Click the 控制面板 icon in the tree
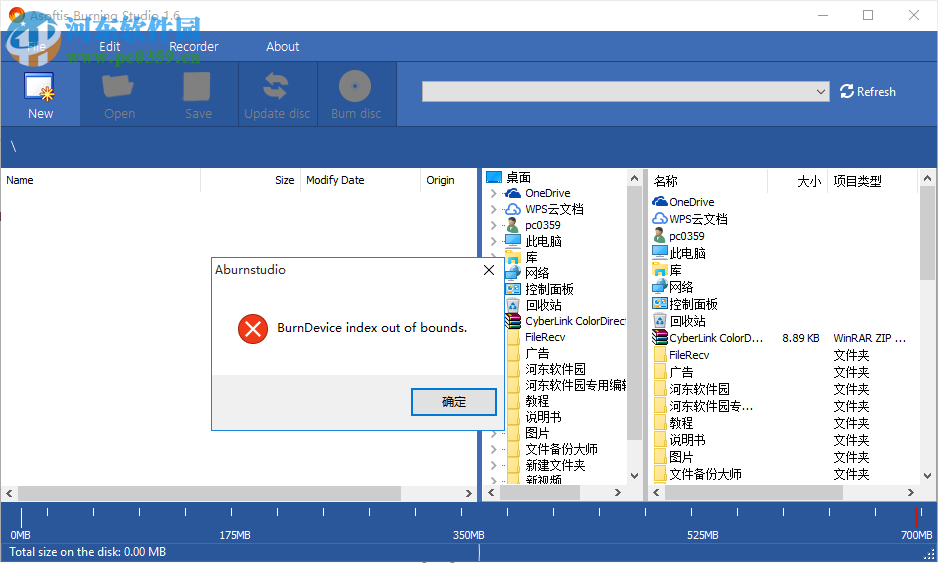Viewport: 938px width, 563px height. 513,289
